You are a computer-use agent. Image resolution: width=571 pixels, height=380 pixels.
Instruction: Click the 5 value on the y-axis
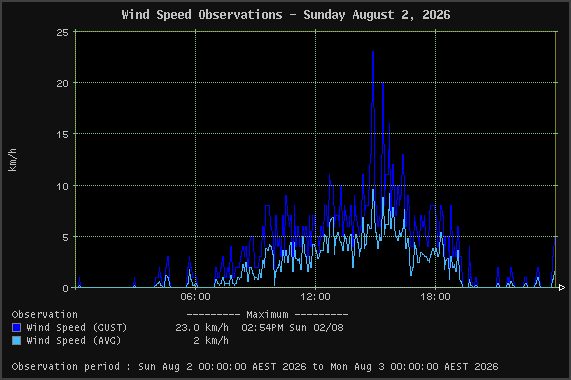[x=65, y=238]
